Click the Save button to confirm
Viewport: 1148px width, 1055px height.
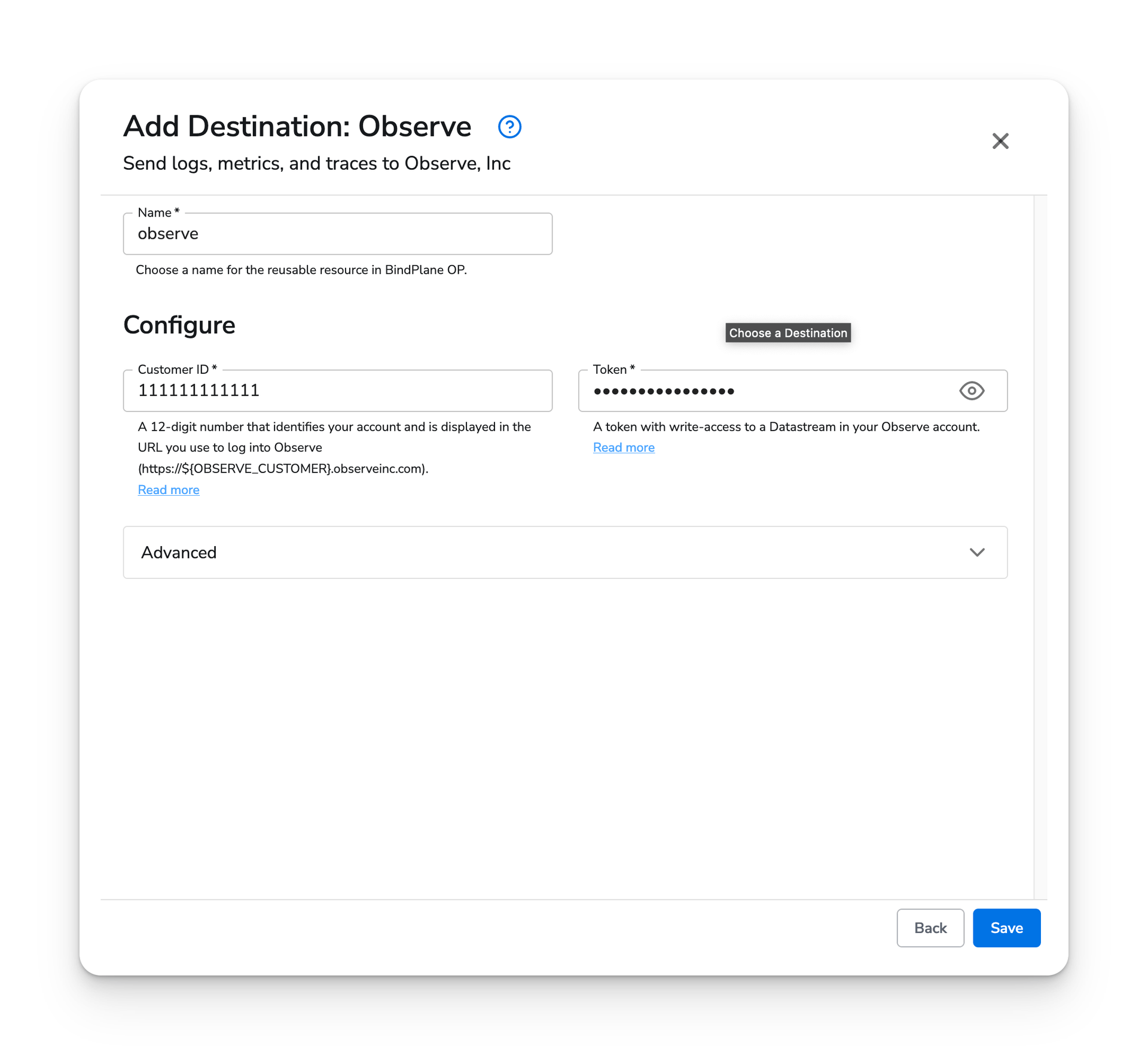1006,928
